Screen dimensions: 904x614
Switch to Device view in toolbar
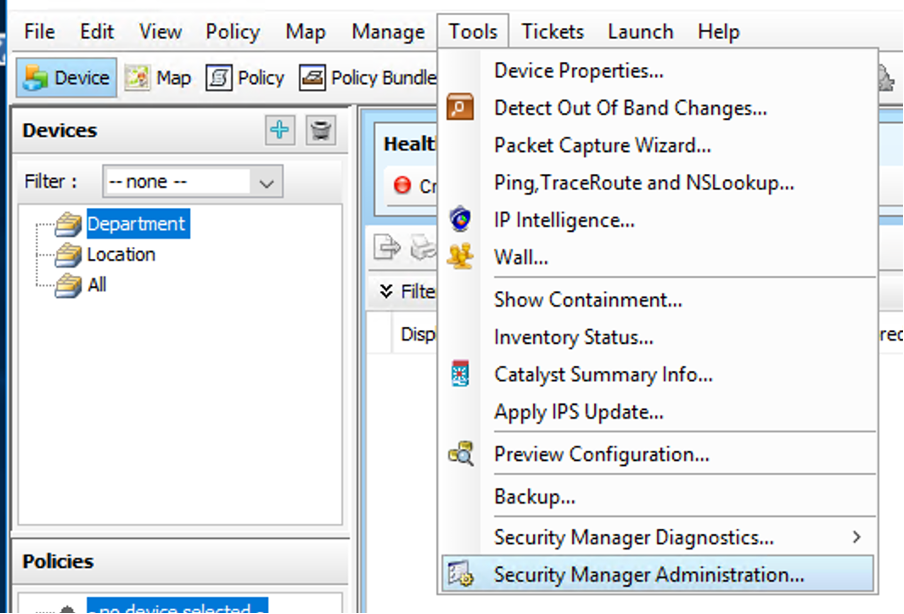66,77
